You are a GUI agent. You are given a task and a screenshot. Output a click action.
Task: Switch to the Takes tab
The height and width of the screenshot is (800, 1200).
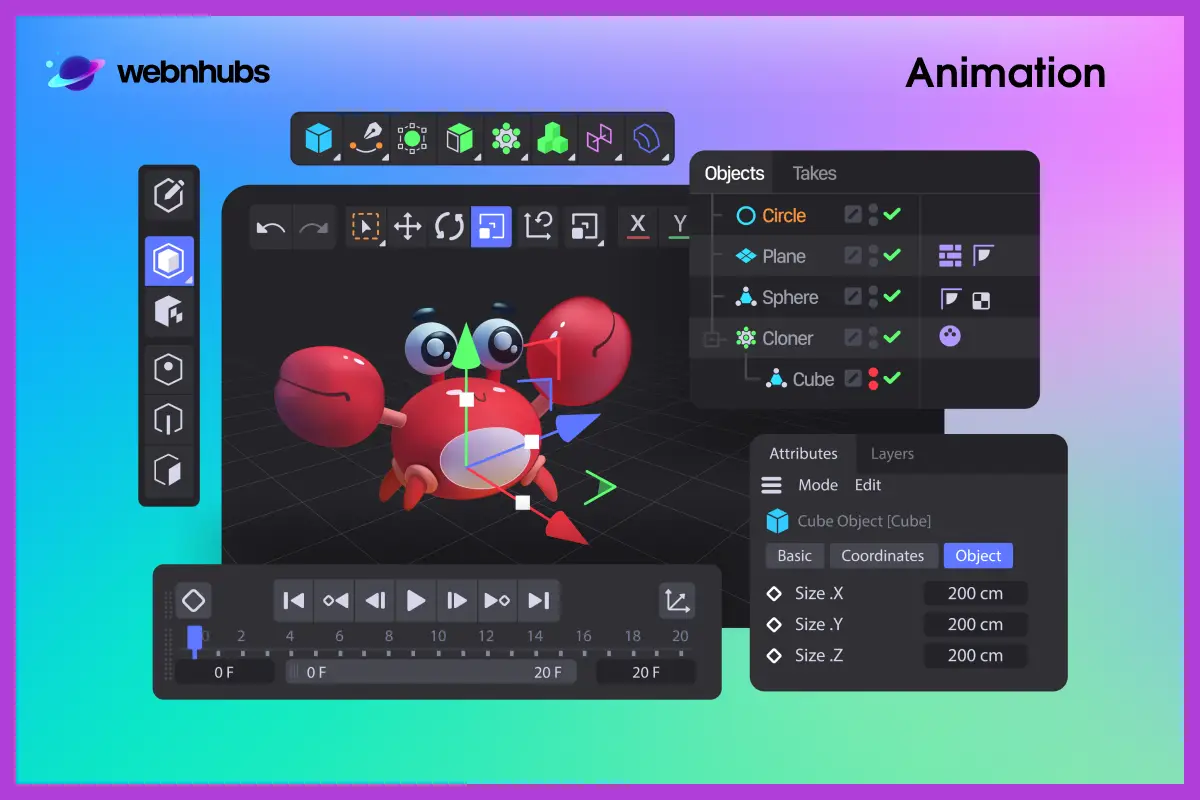813,173
